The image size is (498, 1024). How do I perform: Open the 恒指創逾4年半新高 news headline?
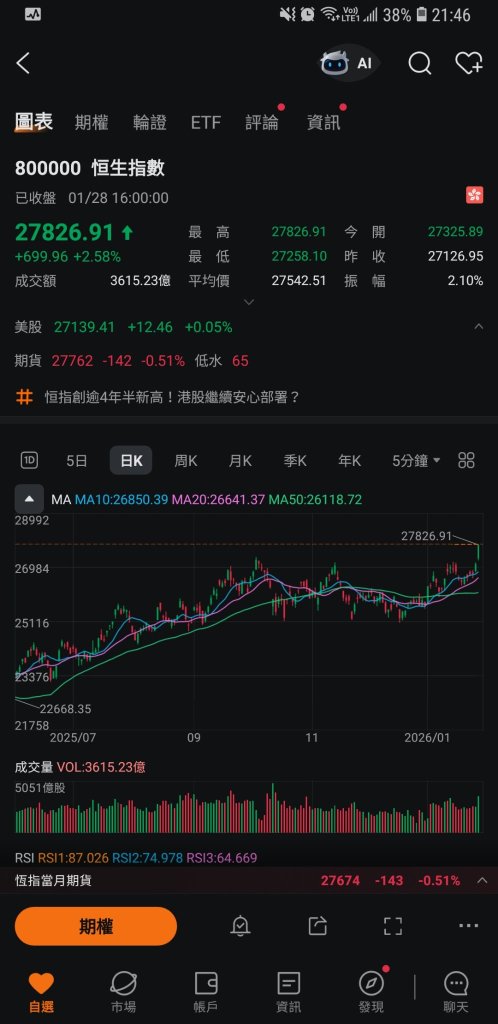point(172,396)
